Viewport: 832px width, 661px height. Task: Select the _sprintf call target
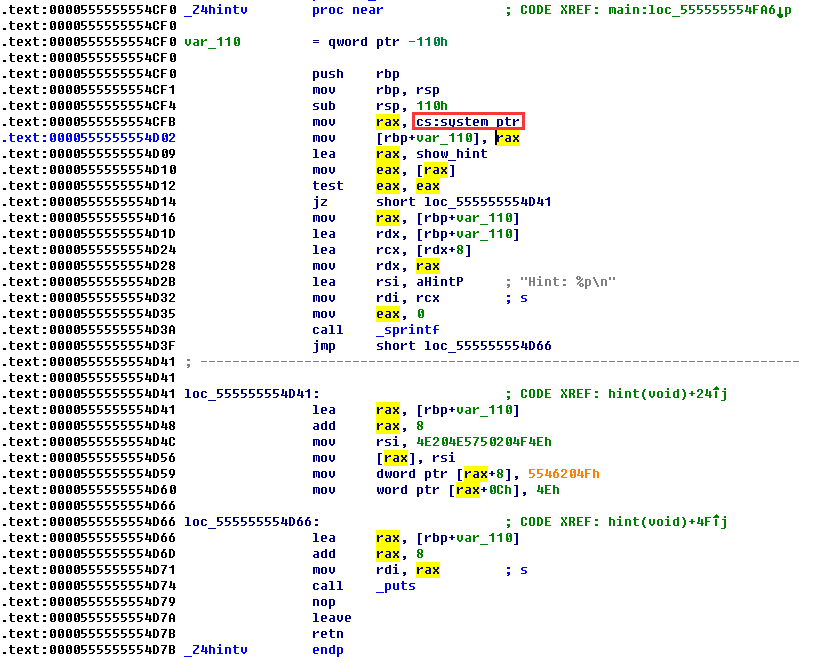[408, 330]
